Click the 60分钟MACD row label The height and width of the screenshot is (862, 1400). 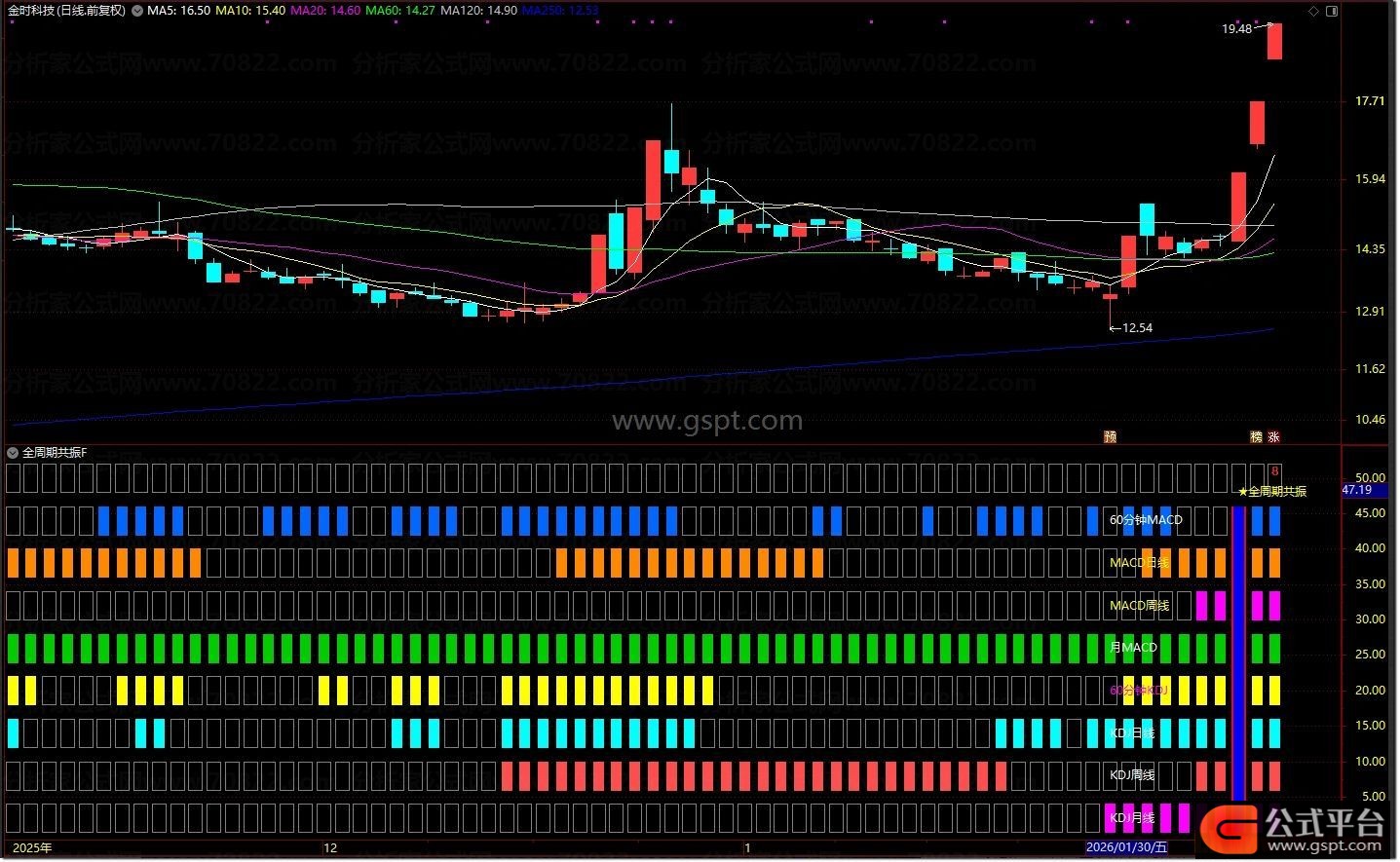pyautogui.click(x=1146, y=520)
